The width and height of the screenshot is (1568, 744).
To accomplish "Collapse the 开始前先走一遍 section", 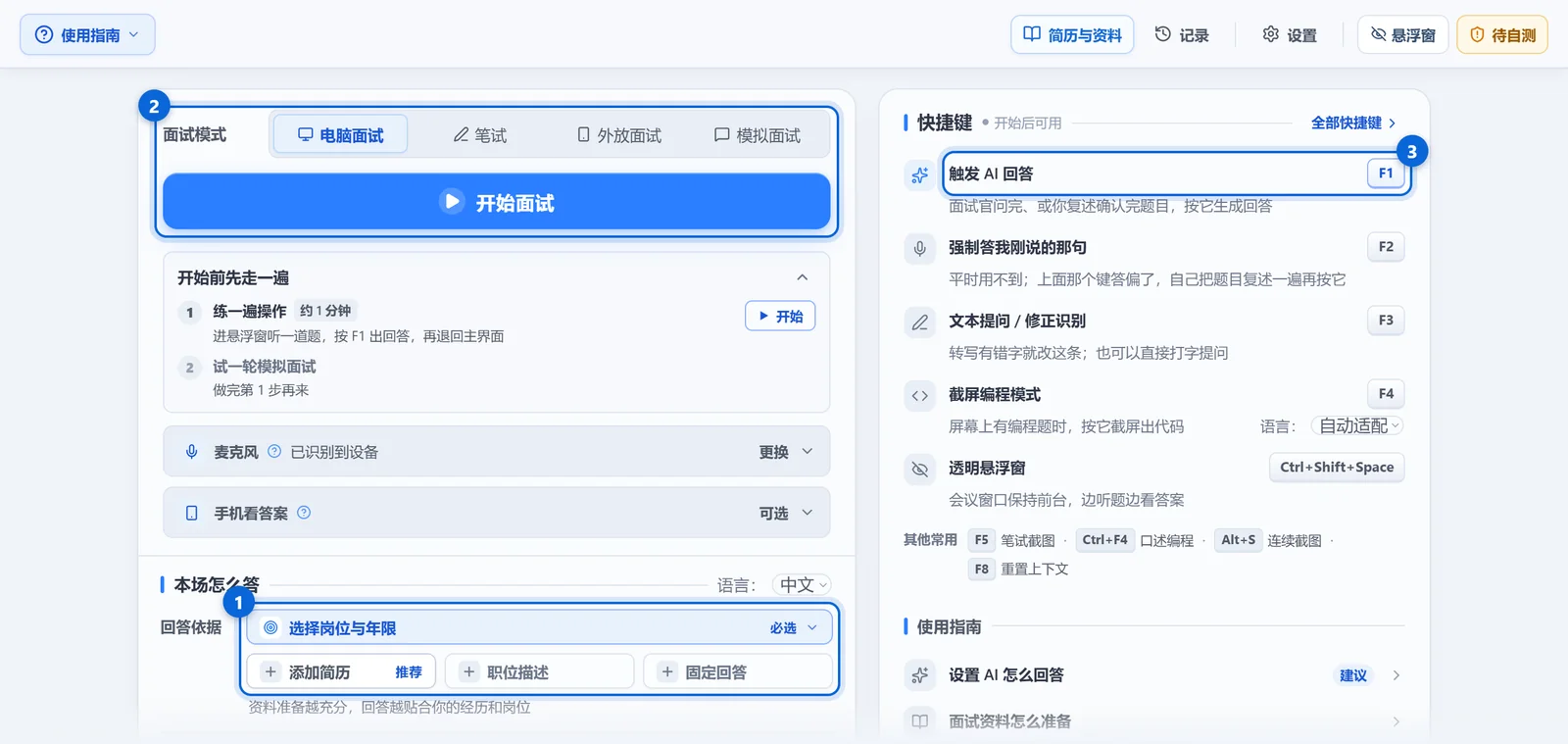I will [802, 277].
